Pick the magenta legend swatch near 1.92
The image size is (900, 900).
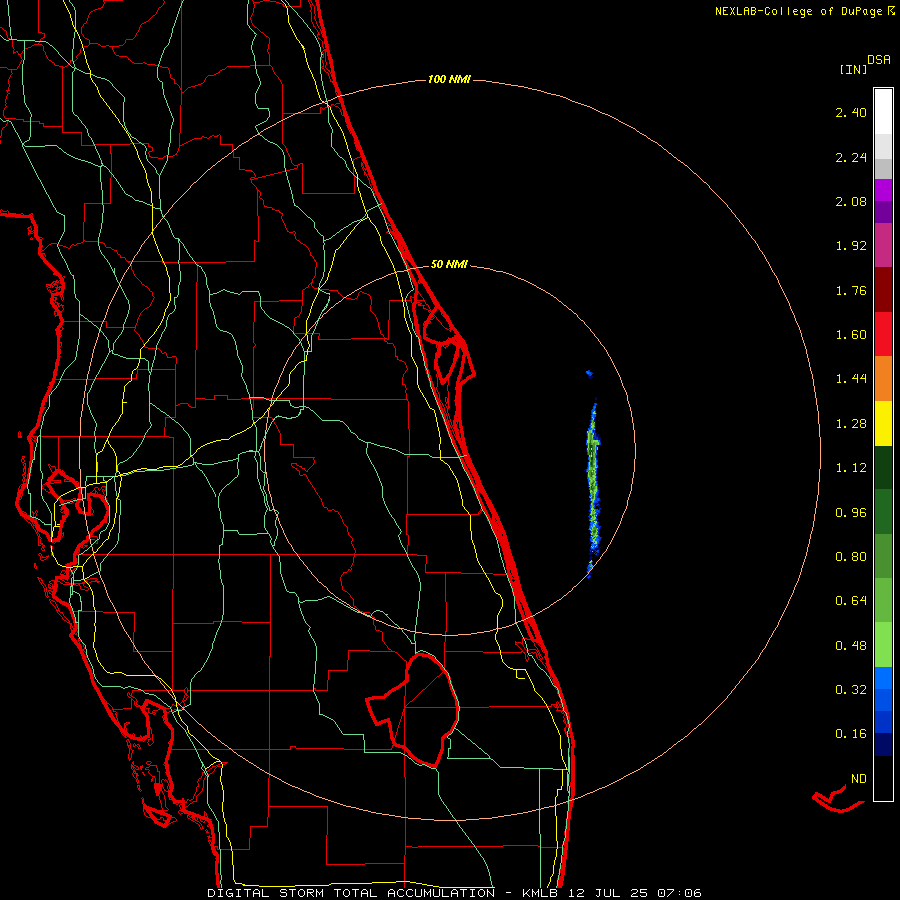click(x=883, y=246)
